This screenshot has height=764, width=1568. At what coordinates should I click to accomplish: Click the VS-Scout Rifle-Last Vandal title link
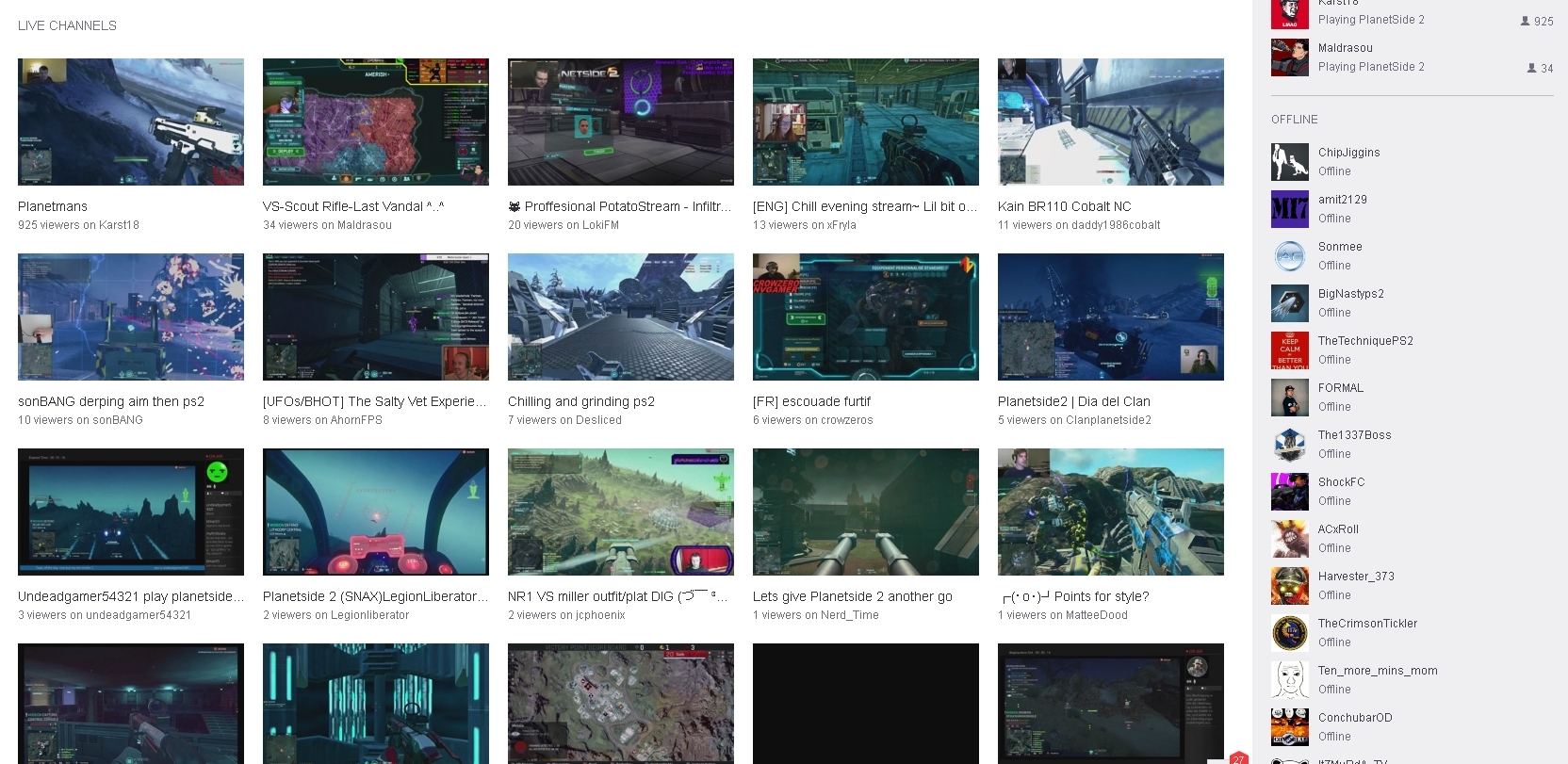(353, 206)
